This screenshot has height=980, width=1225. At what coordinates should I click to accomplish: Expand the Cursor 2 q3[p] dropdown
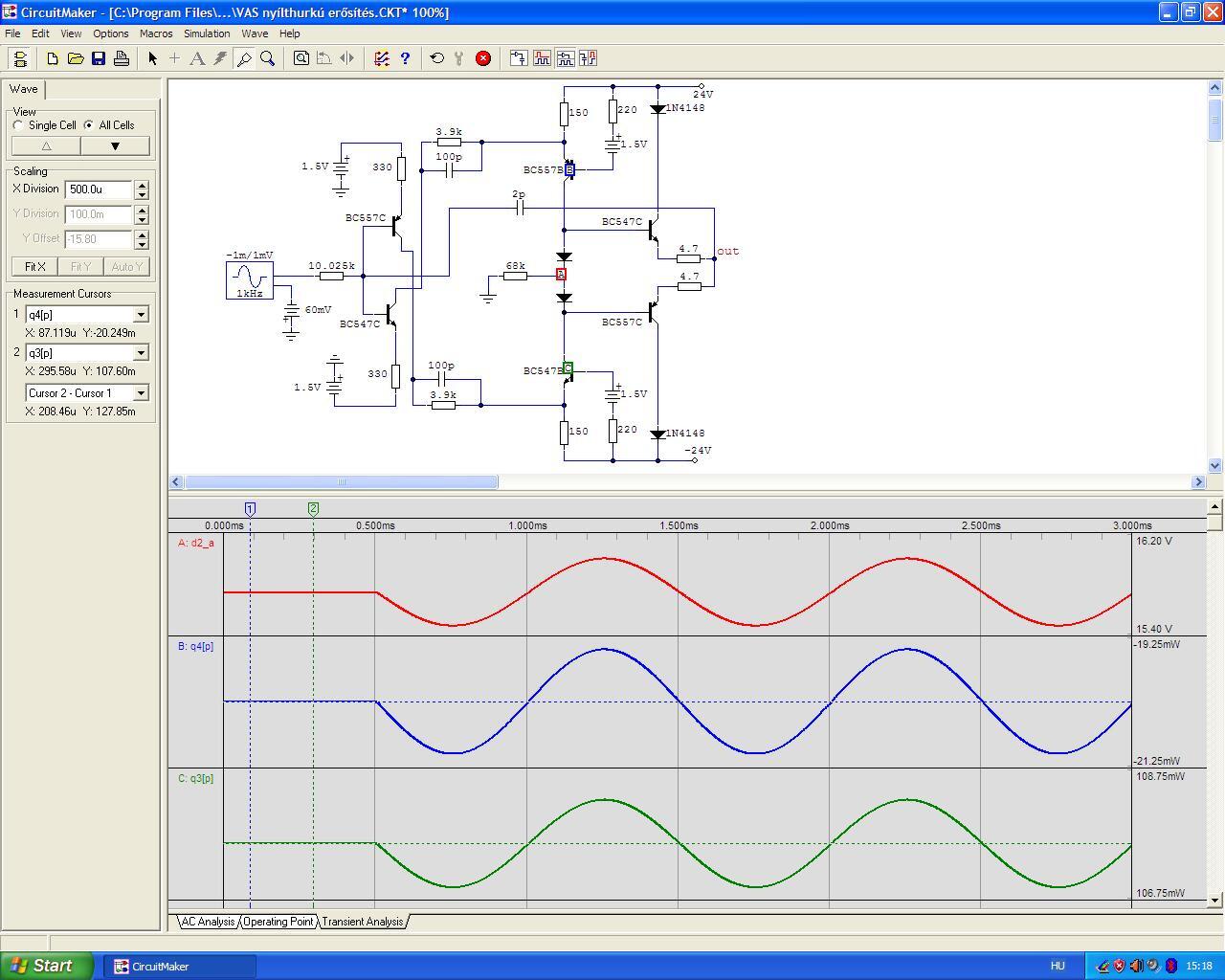point(141,354)
